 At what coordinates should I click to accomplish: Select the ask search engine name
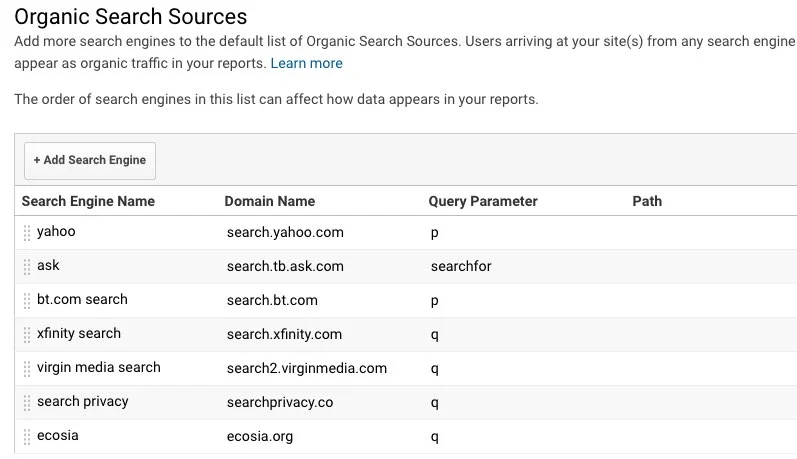click(48, 265)
